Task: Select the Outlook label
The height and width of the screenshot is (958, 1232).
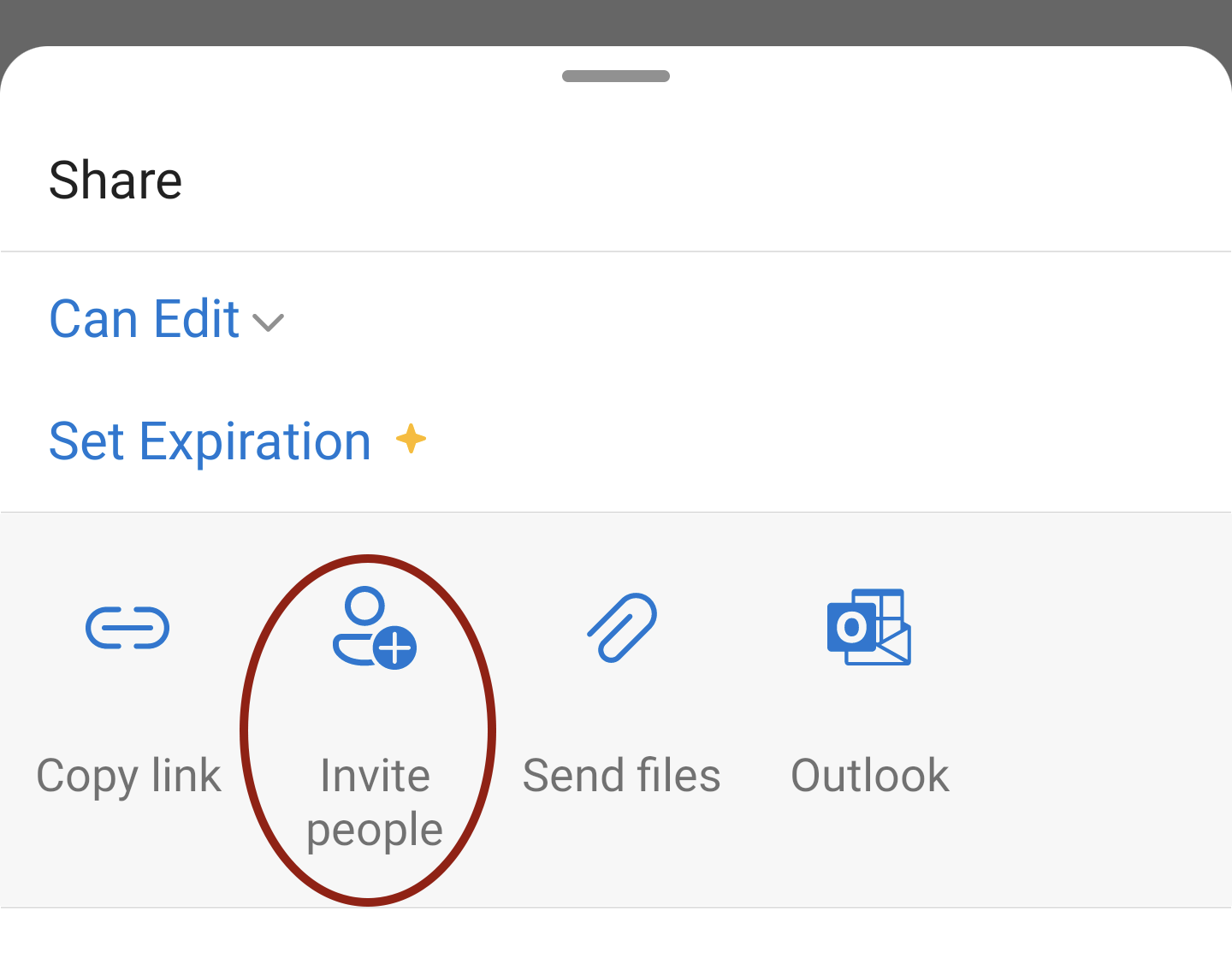Action: pos(870,775)
